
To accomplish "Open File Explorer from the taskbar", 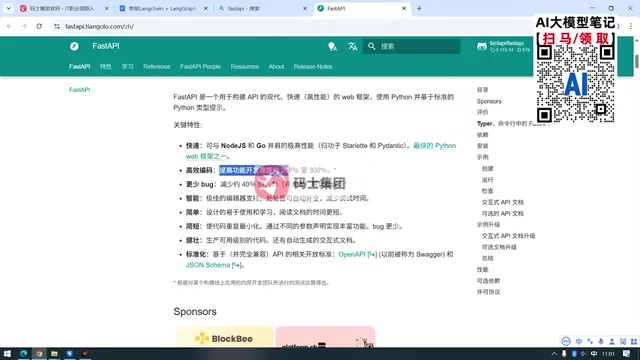I will click(54, 353).
